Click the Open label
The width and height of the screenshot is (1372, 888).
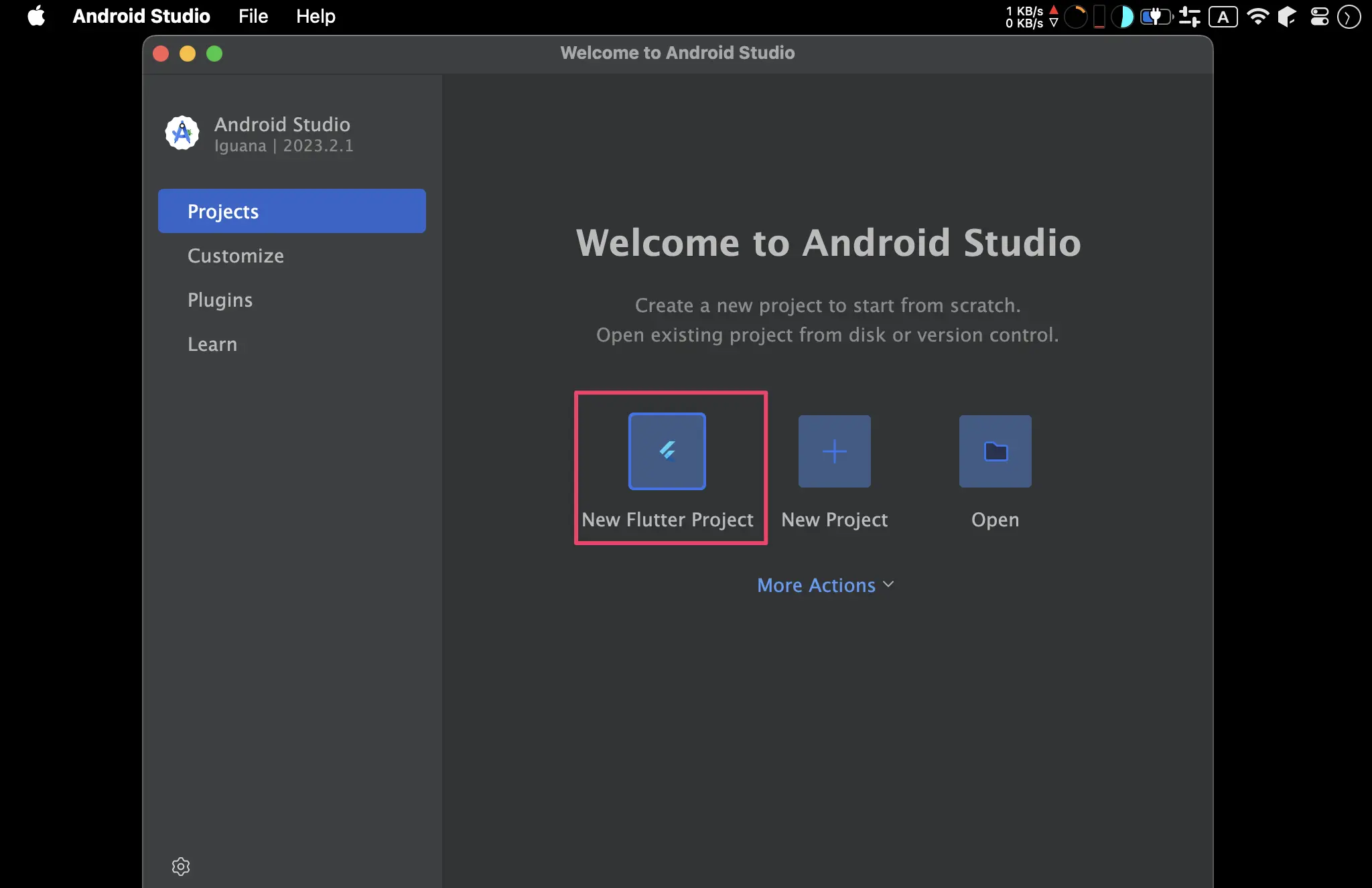point(996,520)
